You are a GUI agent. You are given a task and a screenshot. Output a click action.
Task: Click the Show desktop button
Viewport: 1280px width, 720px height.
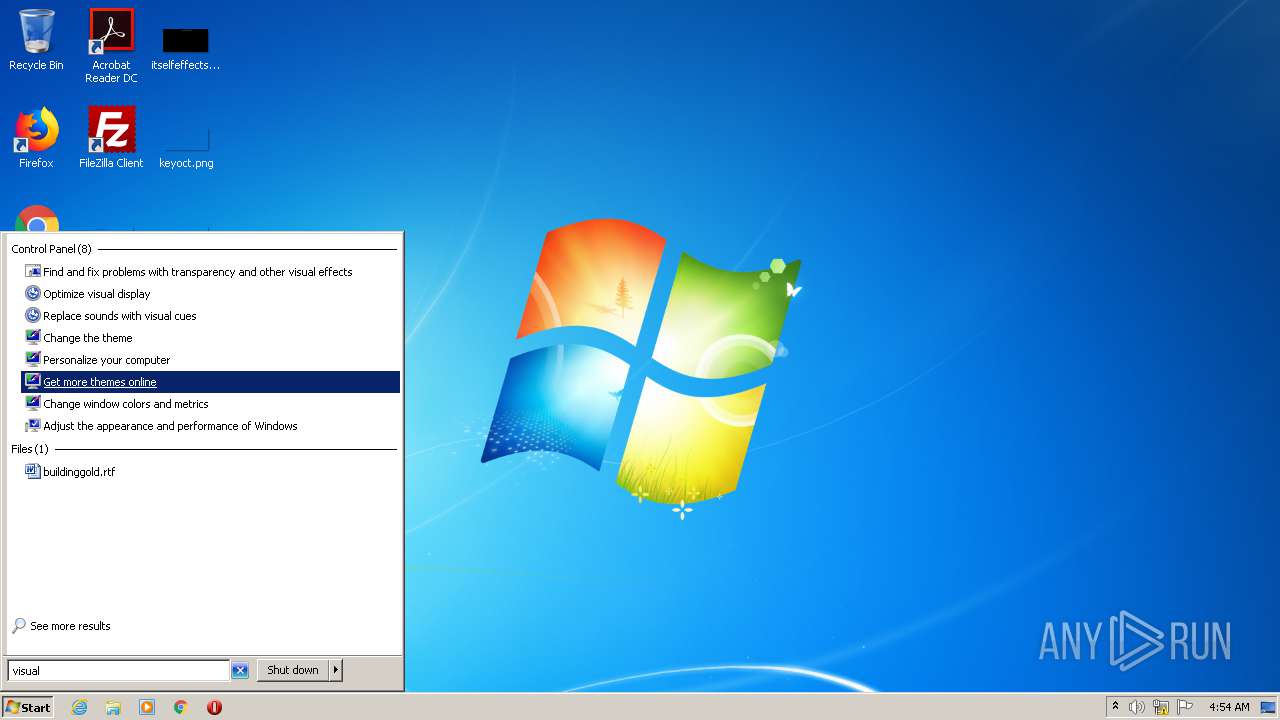[x=1268, y=707]
